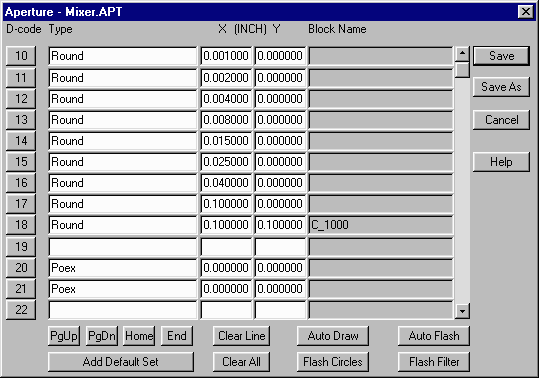This screenshot has height=378, width=539.
Task: Click empty Type field for D-code 22
Action: [123, 310]
